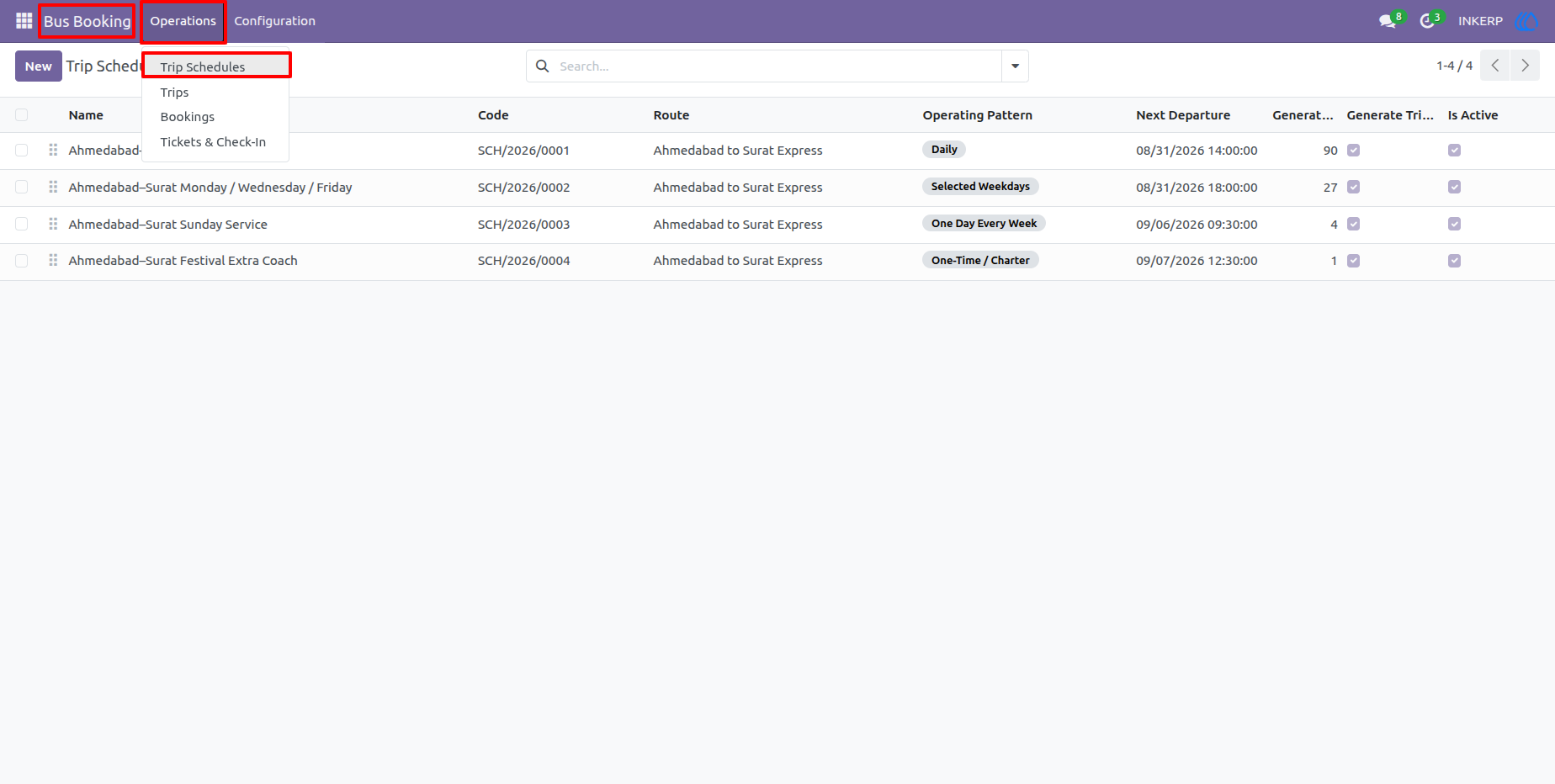The width and height of the screenshot is (1555, 784).
Task: Sort by the Route column header
Action: tap(671, 115)
